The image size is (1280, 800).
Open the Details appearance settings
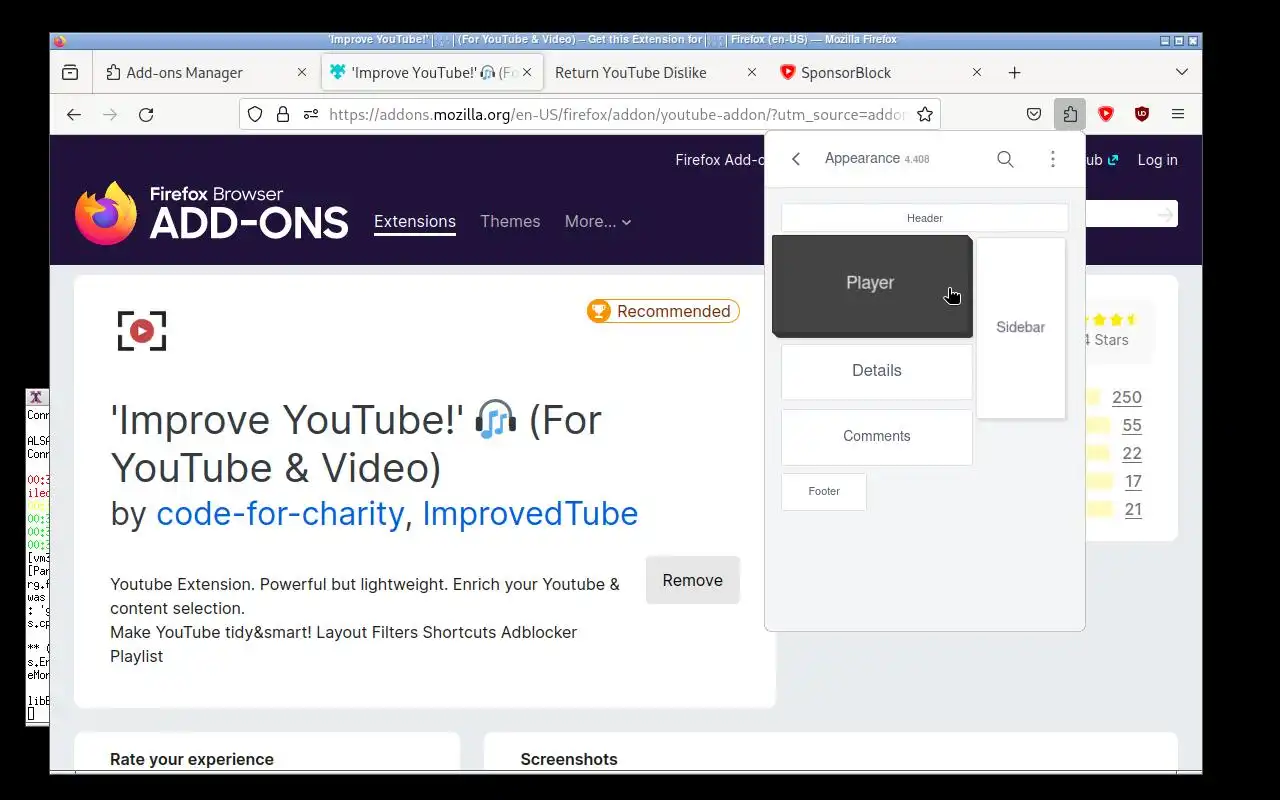877,371
